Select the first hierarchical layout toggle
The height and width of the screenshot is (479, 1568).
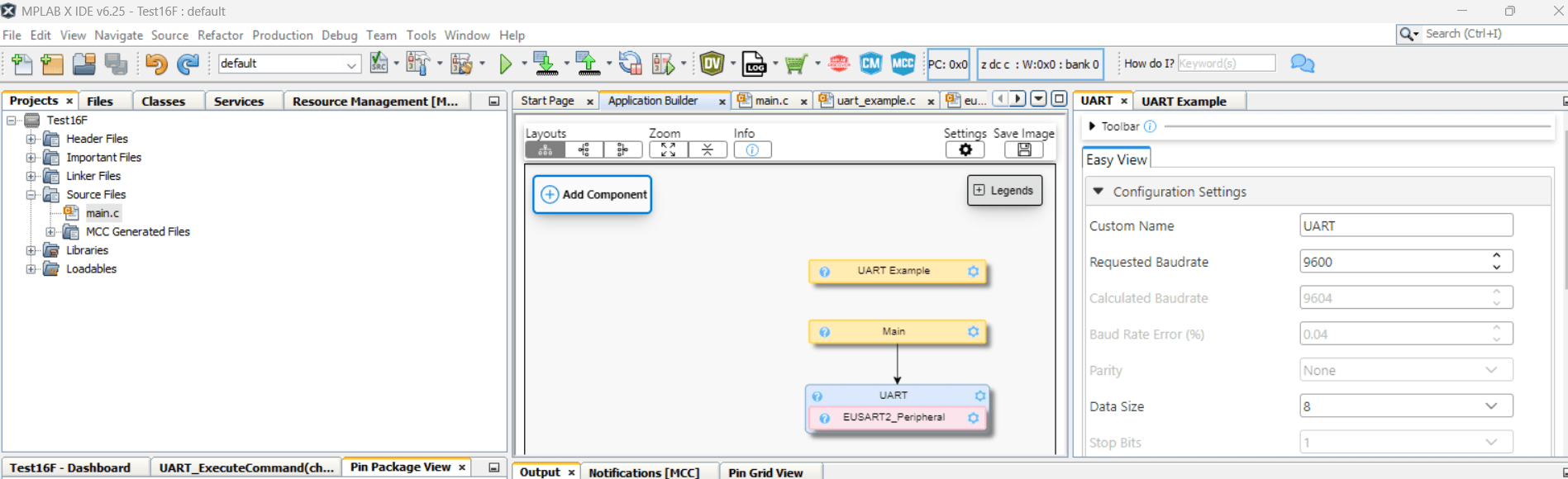click(x=546, y=149)
